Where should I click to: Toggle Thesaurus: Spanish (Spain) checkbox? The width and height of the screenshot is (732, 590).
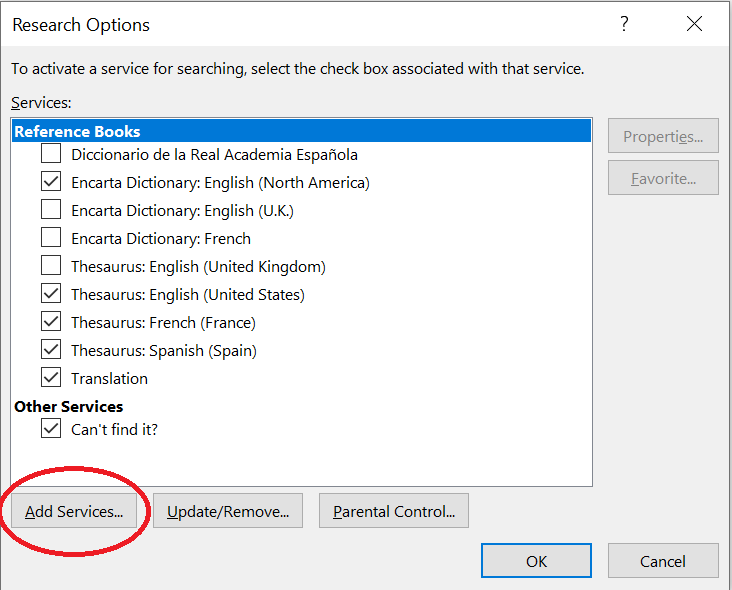(x=51, y=349)
